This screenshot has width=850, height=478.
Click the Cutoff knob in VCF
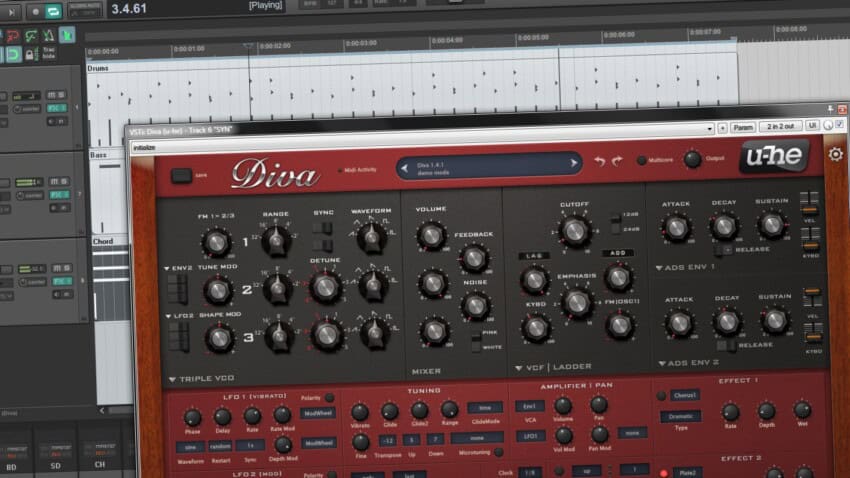tap(575, 231)
